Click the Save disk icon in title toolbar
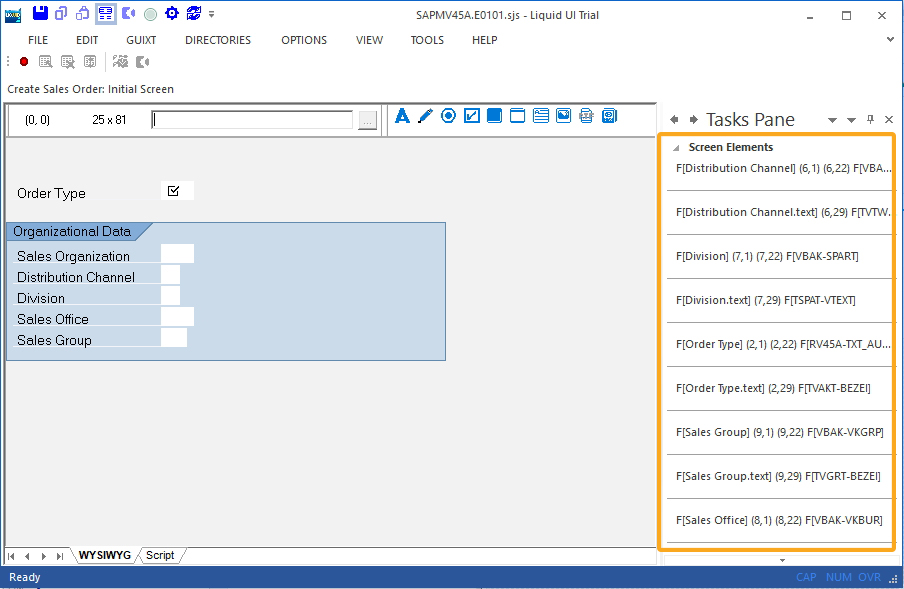 pos(40,14)
